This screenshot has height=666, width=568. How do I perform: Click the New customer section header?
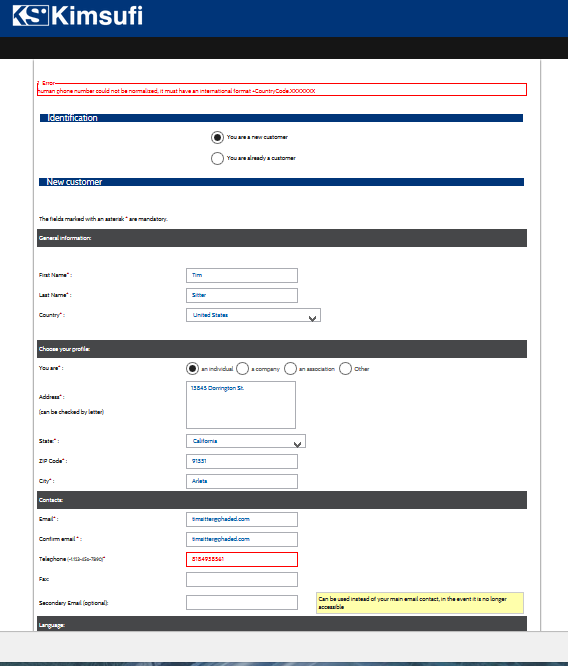(x=281, y=182)
